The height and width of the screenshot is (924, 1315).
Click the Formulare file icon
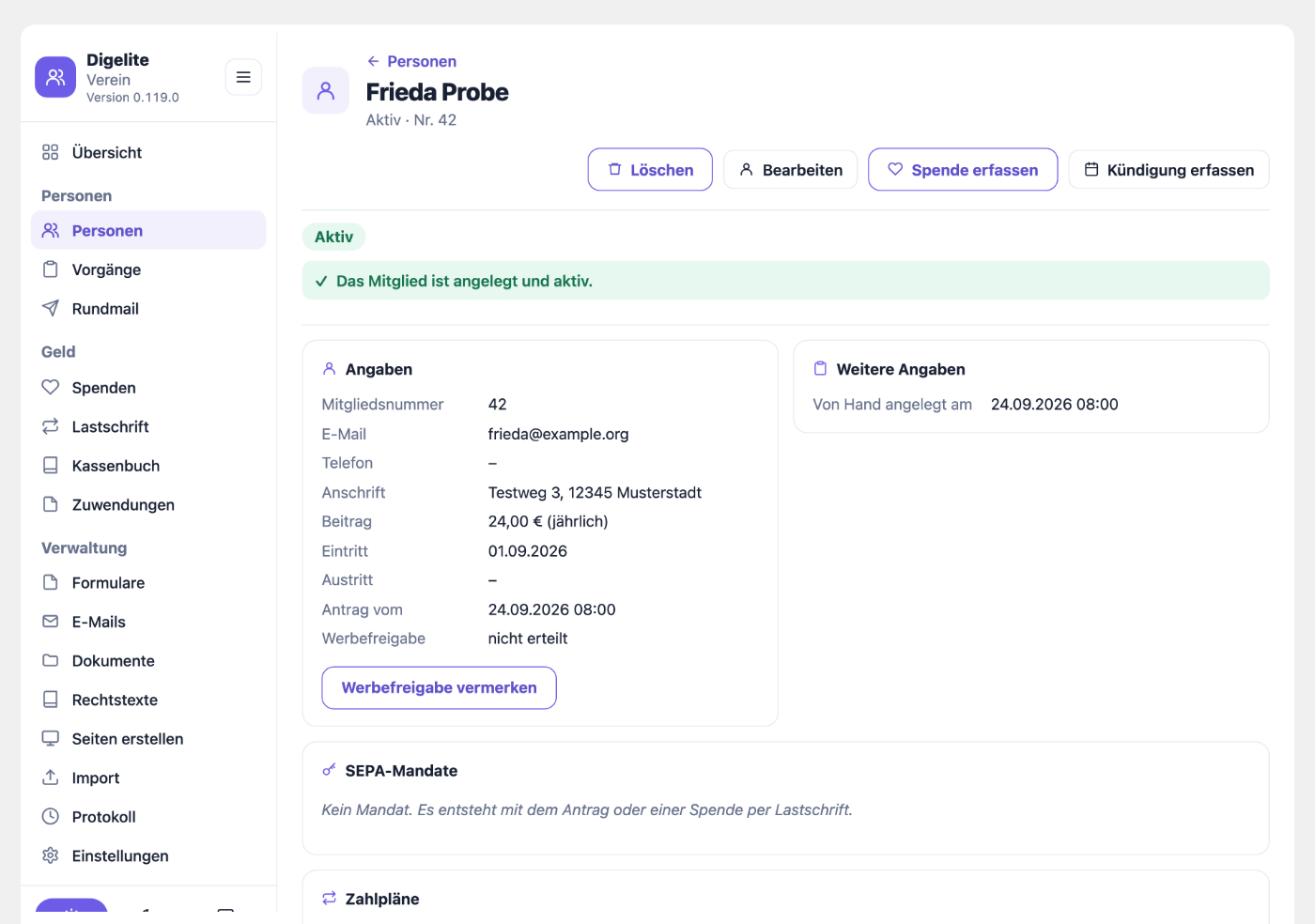coord(51,582)
